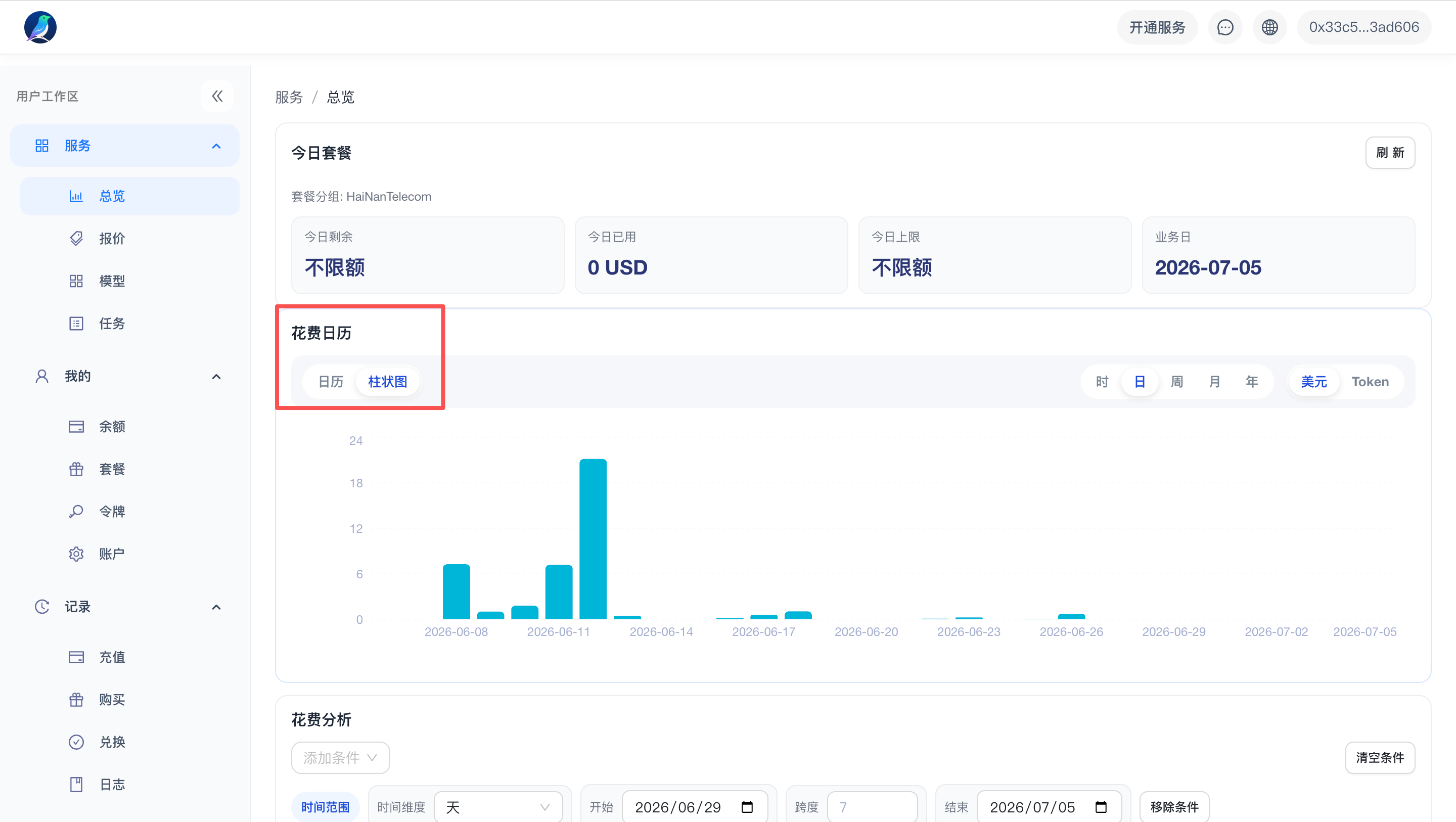Select 年 granularity option
Screen dimensions: 1456x822
coord(1251,382)
